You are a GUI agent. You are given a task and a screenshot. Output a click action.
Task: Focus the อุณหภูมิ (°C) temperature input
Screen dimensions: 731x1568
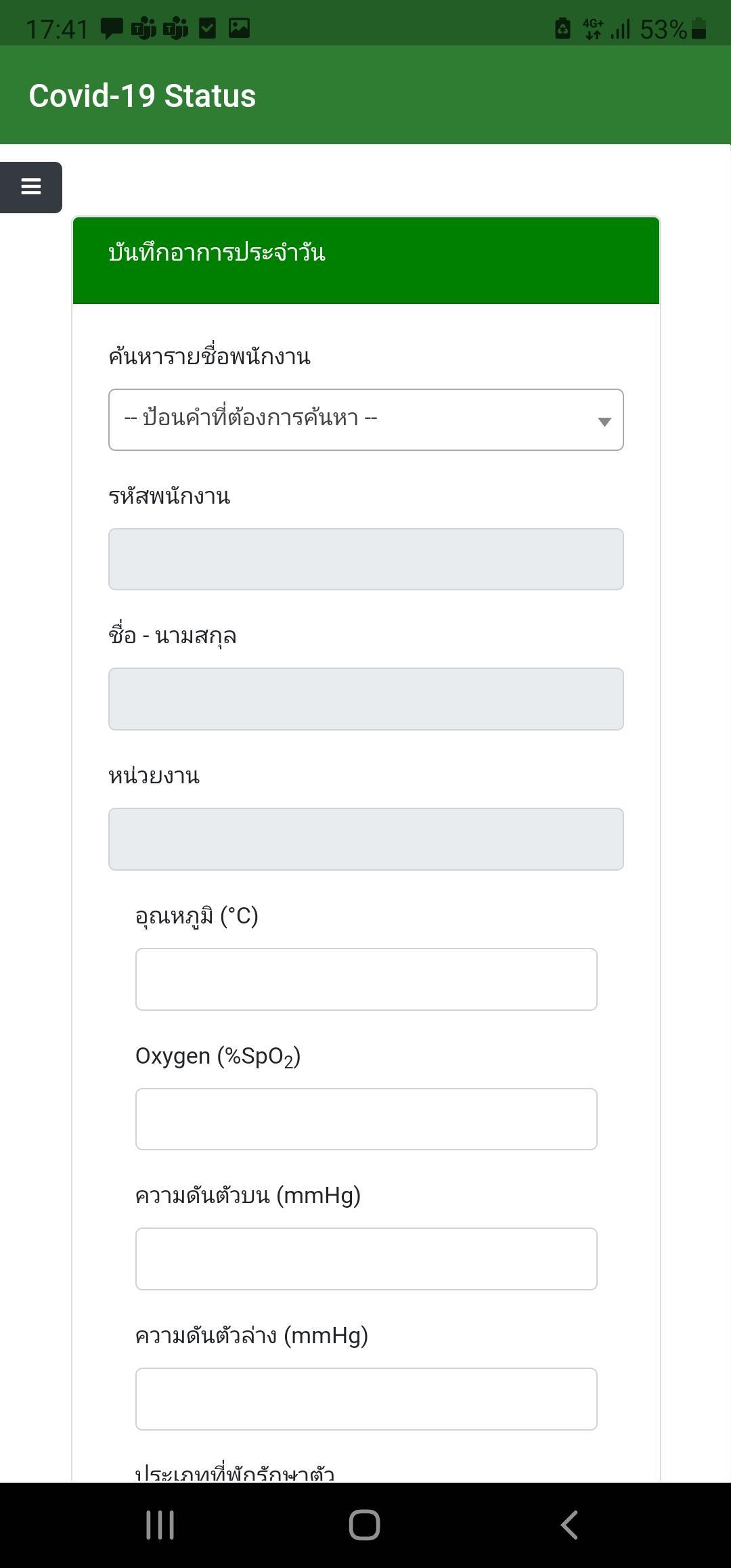(x=366, y=979)
